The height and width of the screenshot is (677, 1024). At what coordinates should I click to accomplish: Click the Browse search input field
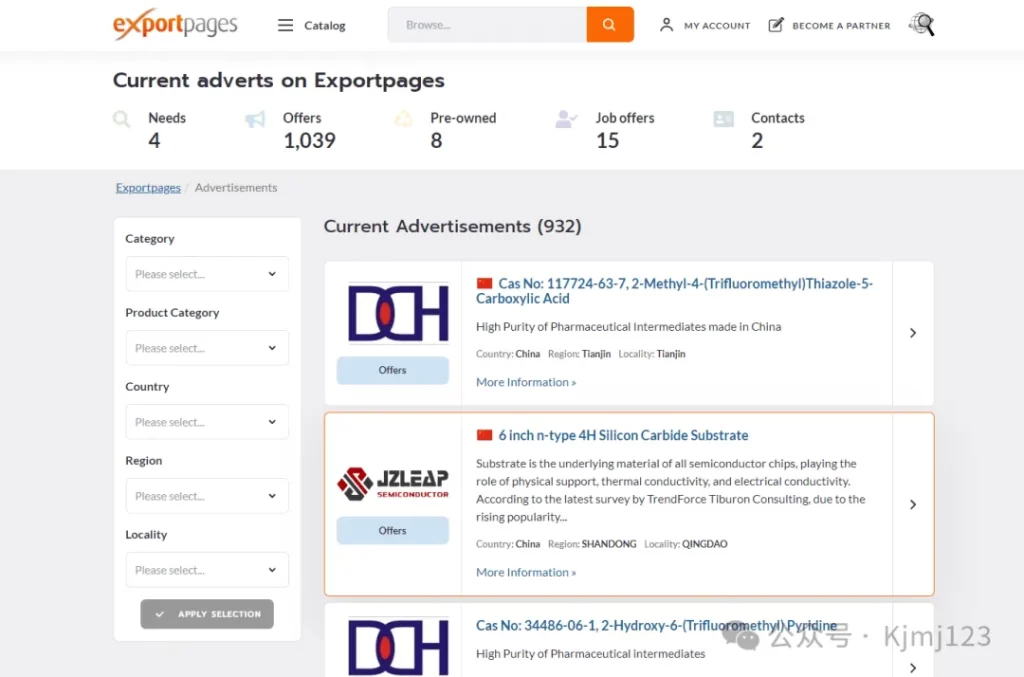(x=487, y=25)
